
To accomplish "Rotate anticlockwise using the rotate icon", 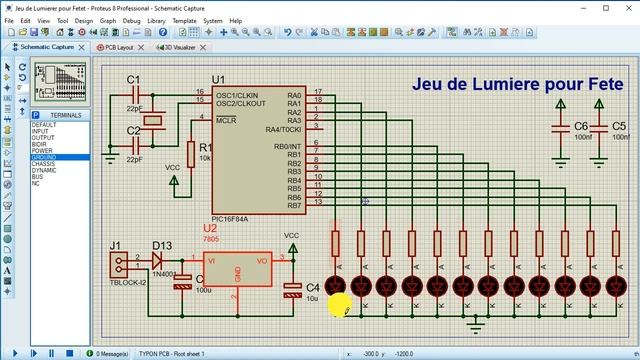I will coord(22,77).
